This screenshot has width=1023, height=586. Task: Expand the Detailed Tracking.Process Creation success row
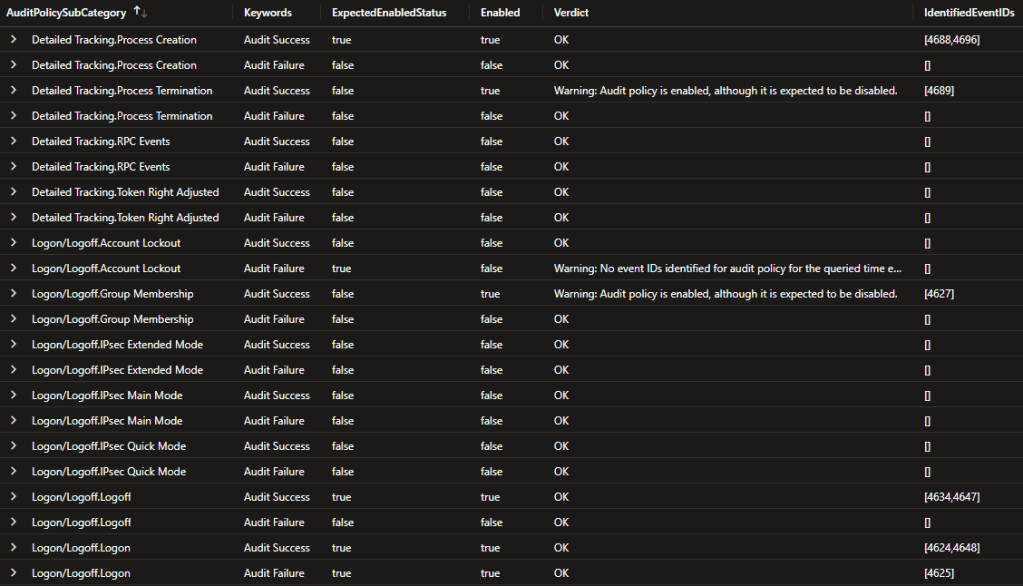(13, 39)
